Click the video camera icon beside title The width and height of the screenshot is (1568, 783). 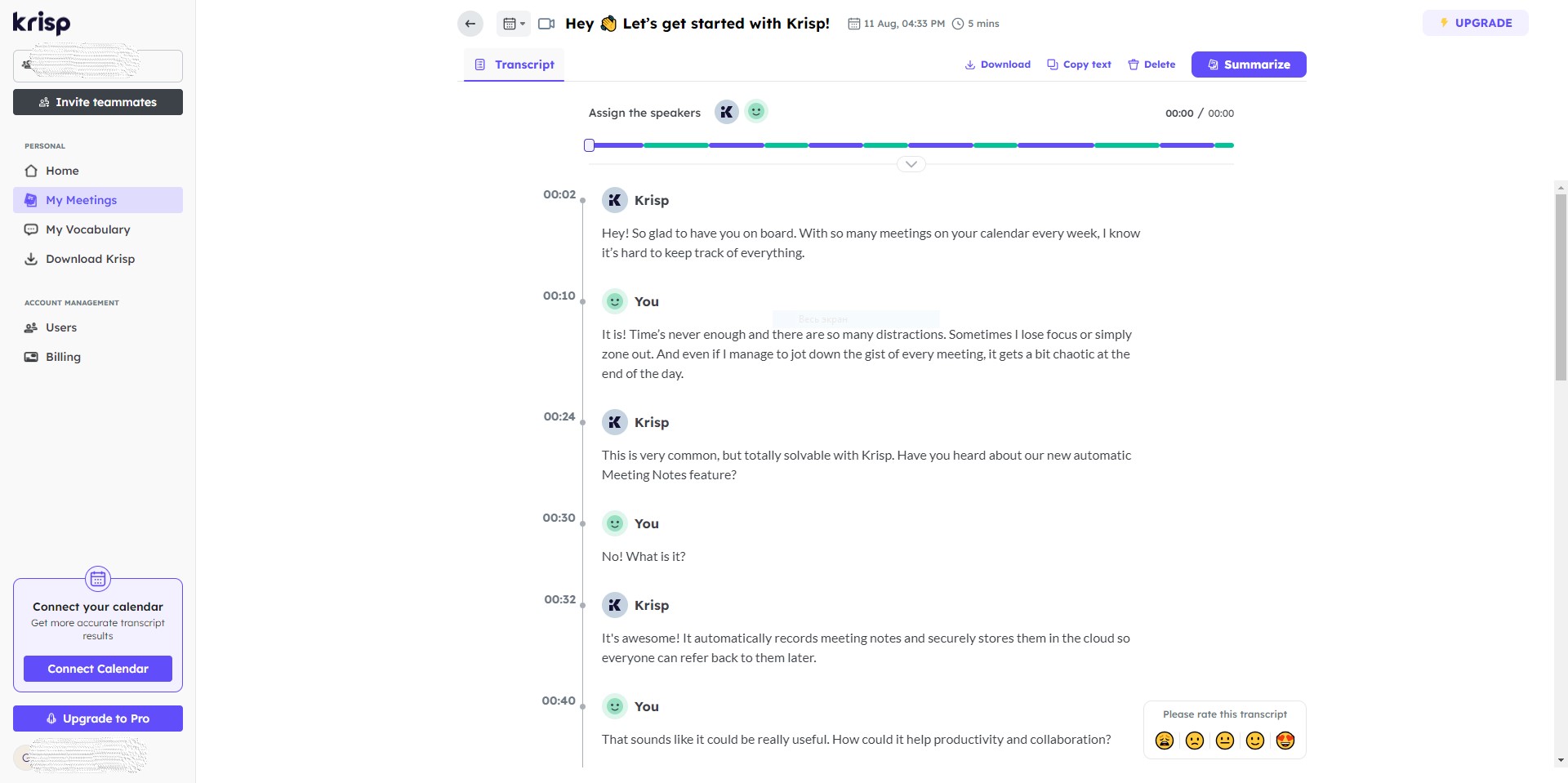[x=546, y=24]
